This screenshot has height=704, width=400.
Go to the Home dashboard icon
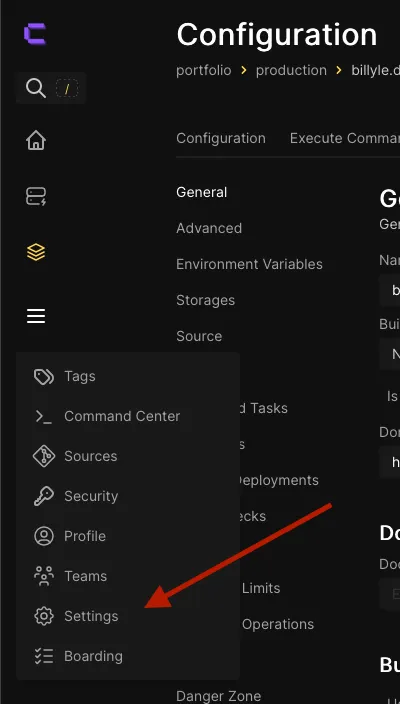tap(36, 141)
